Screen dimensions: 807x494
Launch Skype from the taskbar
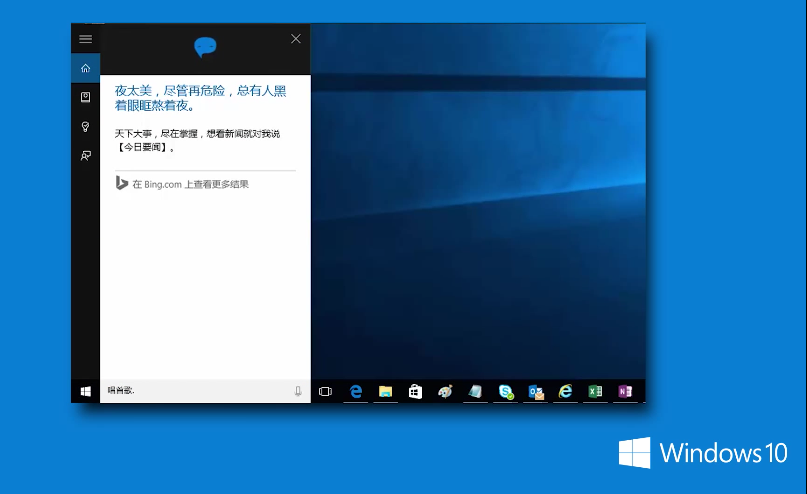pyautogui.click(x=506, y=391)
